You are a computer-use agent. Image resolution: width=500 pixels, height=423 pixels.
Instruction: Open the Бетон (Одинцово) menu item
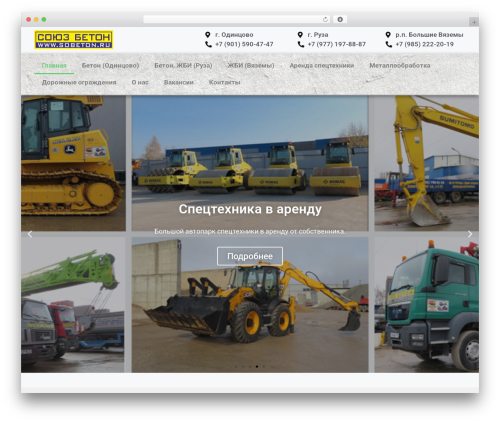(x=110, y=65)
